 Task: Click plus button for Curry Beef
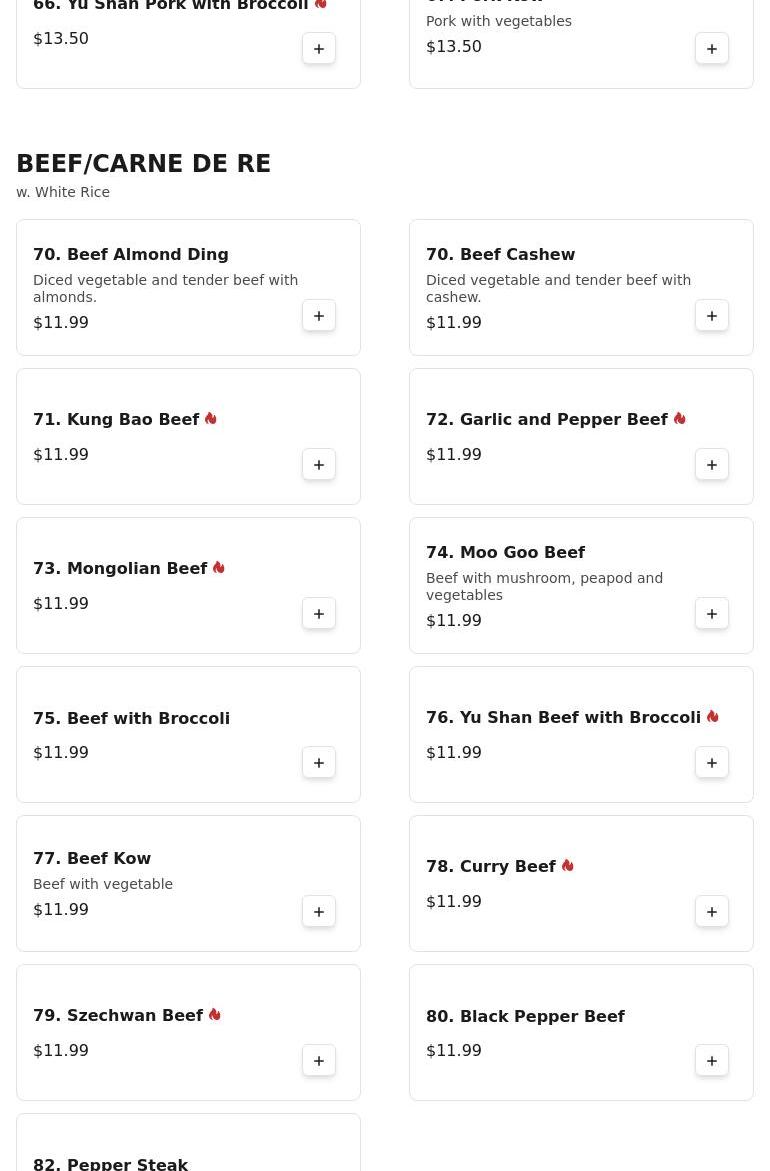click(712, 911)
